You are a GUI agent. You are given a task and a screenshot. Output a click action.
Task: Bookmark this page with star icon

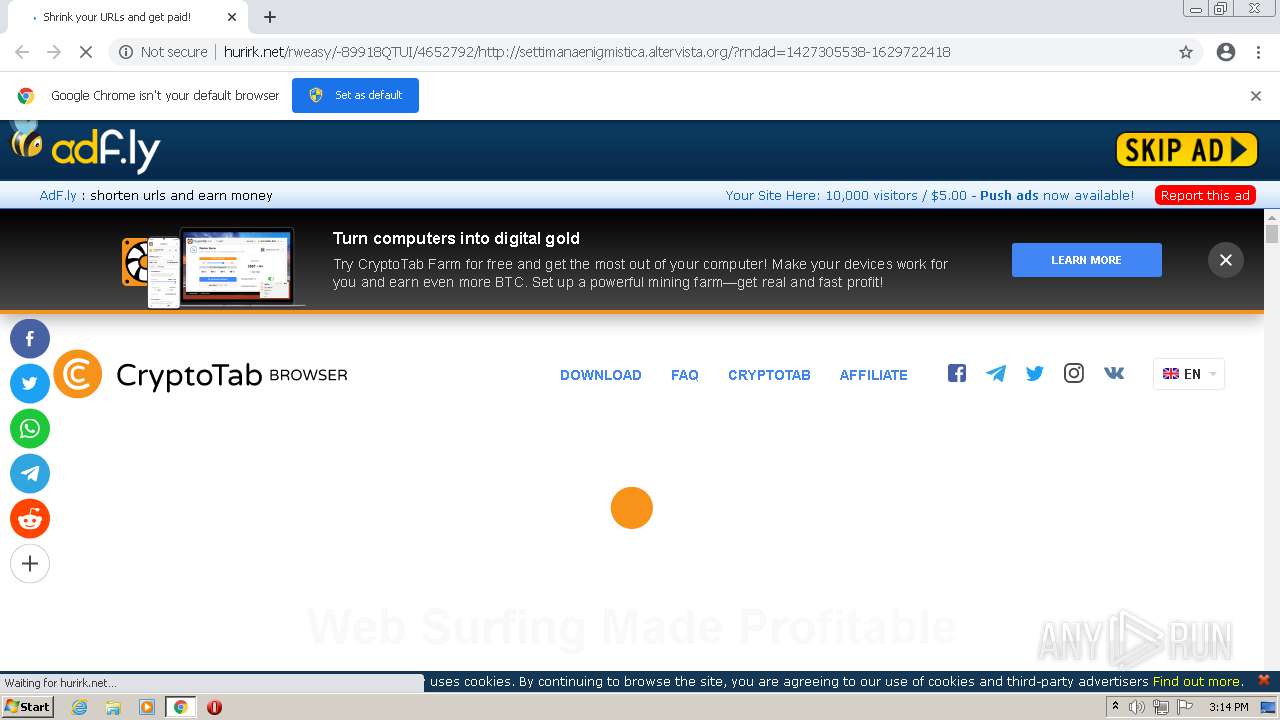[x=1186, y=52]
